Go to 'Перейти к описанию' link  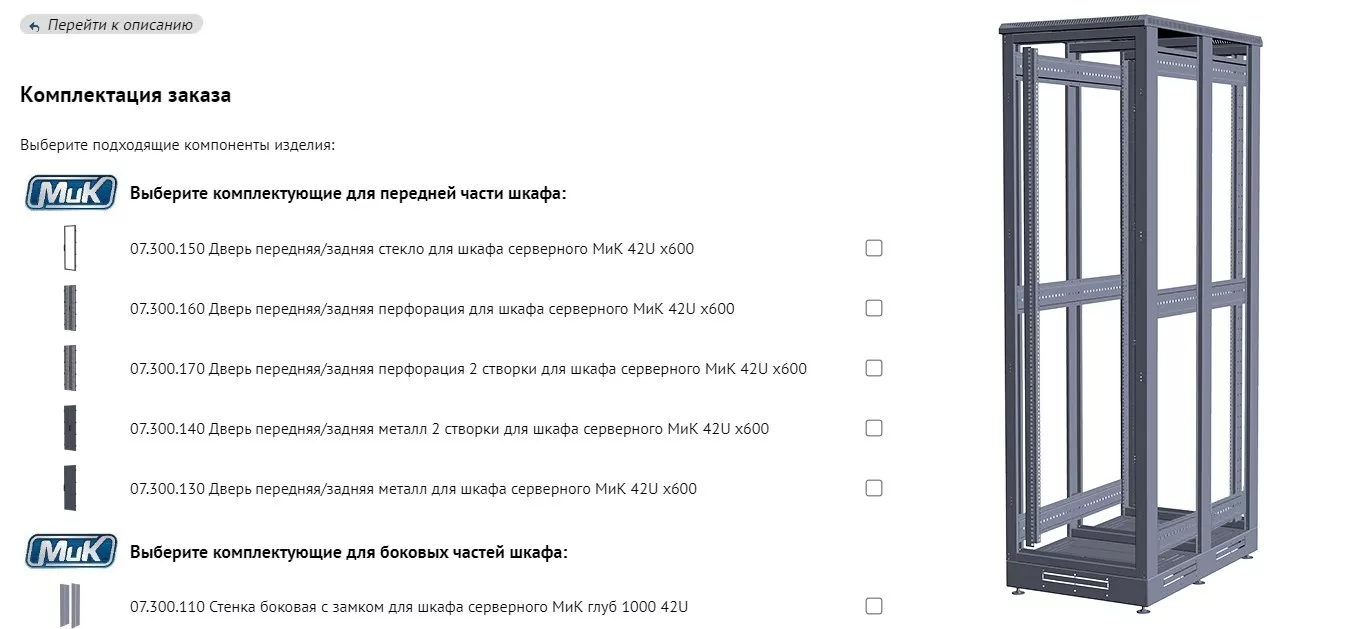[120, 25]
